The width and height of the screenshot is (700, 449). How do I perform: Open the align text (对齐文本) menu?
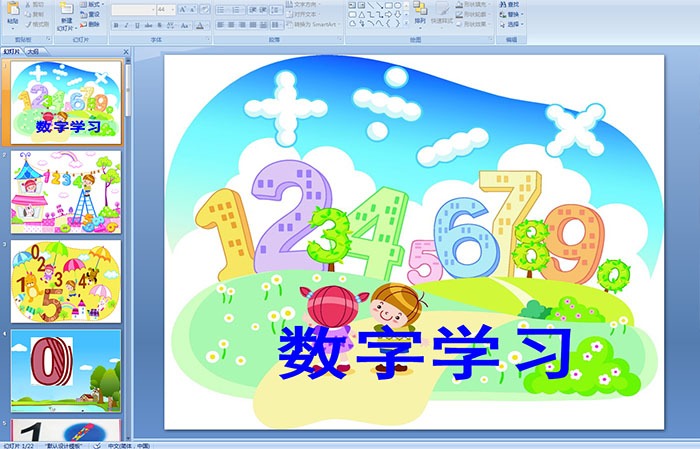304,14
